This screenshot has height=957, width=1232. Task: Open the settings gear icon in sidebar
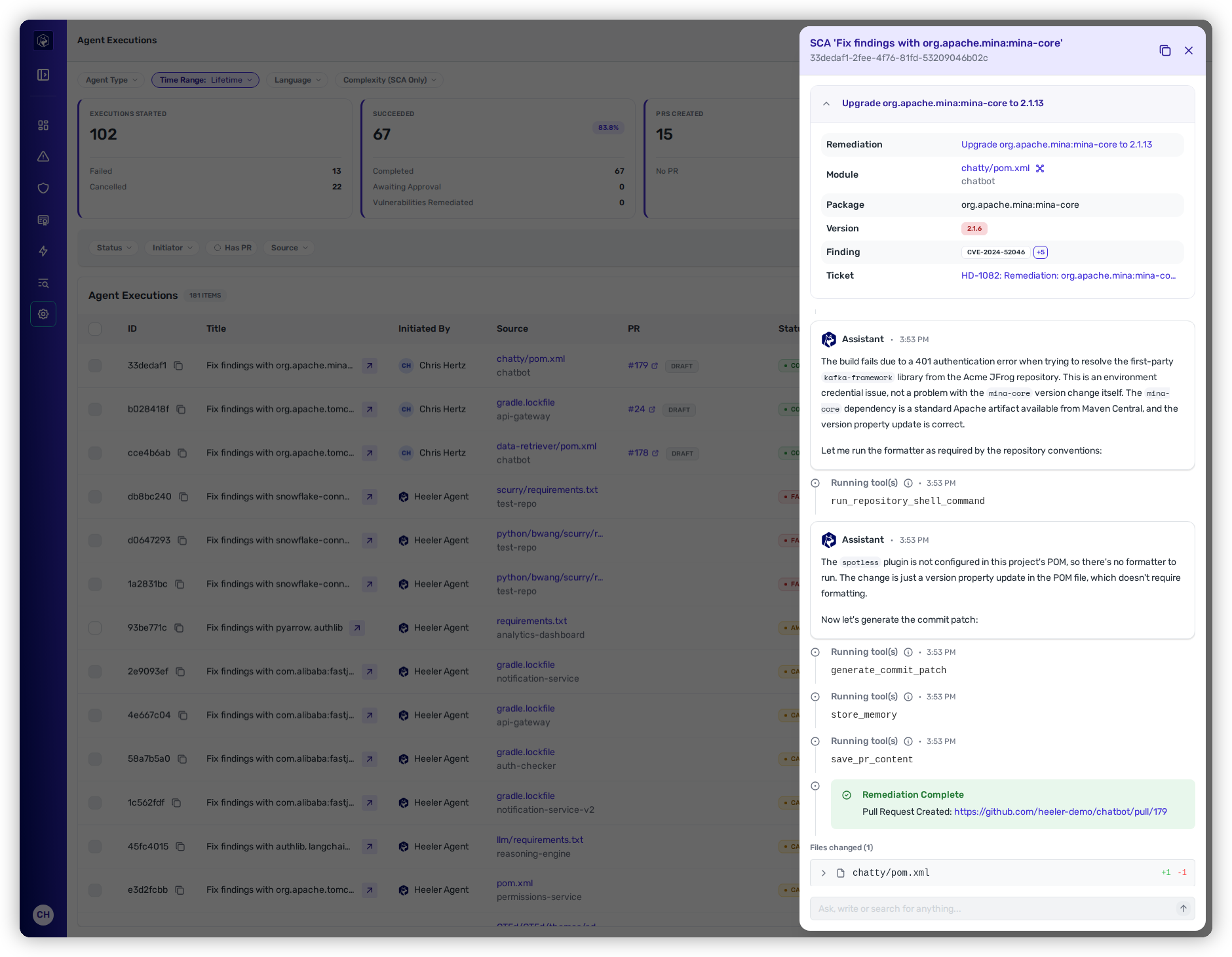[43, 314]
